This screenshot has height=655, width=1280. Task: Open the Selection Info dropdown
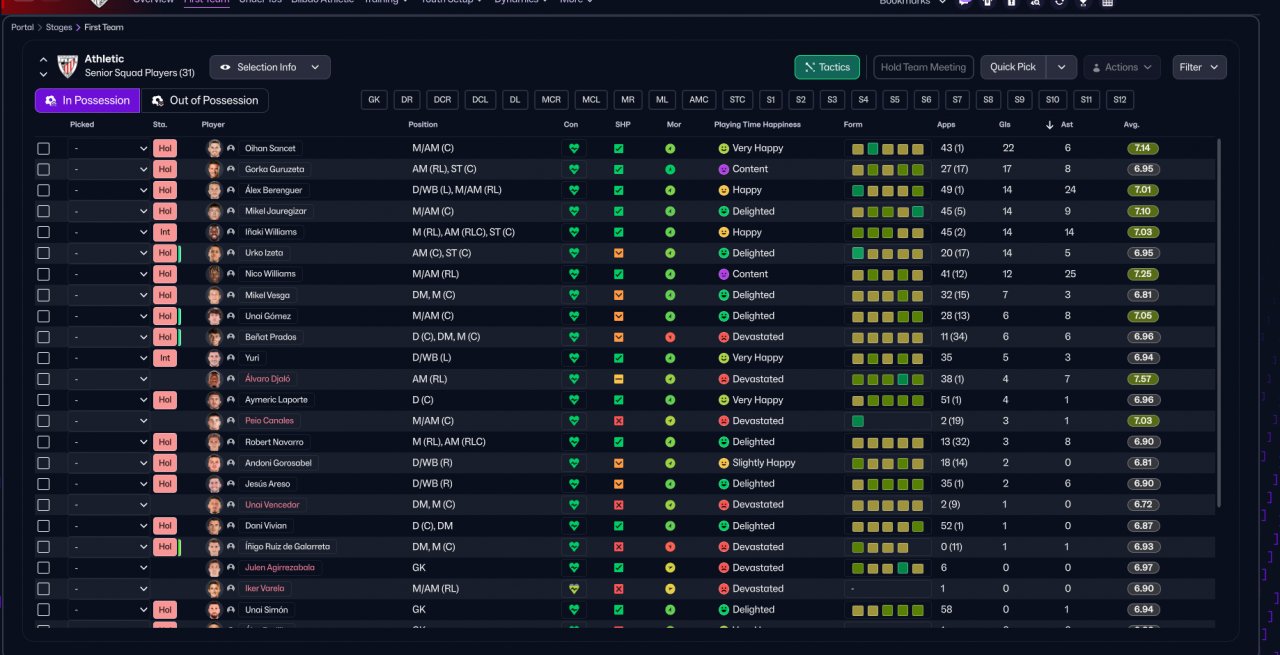click(x=270, y=67)
